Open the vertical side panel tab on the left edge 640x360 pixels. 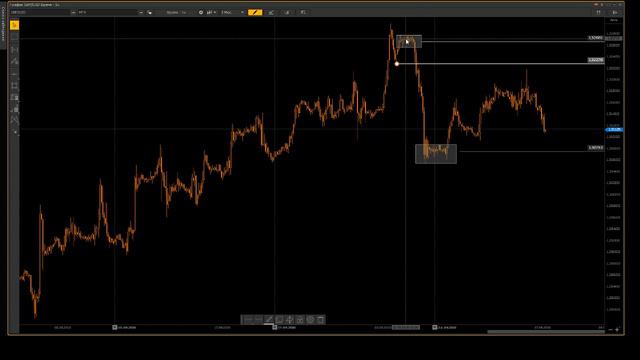3,24
